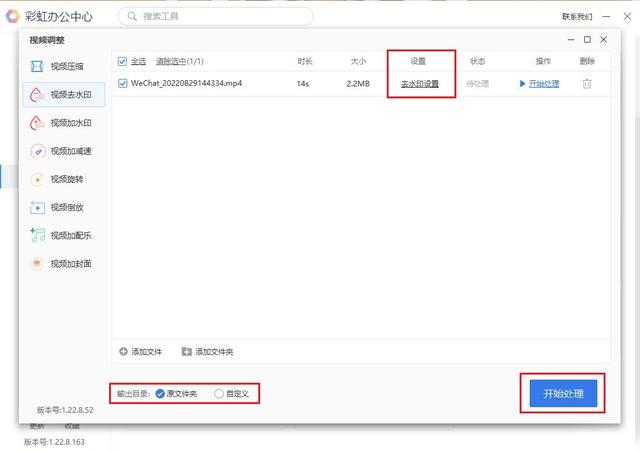
Task: Maximize the 视频调整 dialog window
Action: [x=587, y=40]
